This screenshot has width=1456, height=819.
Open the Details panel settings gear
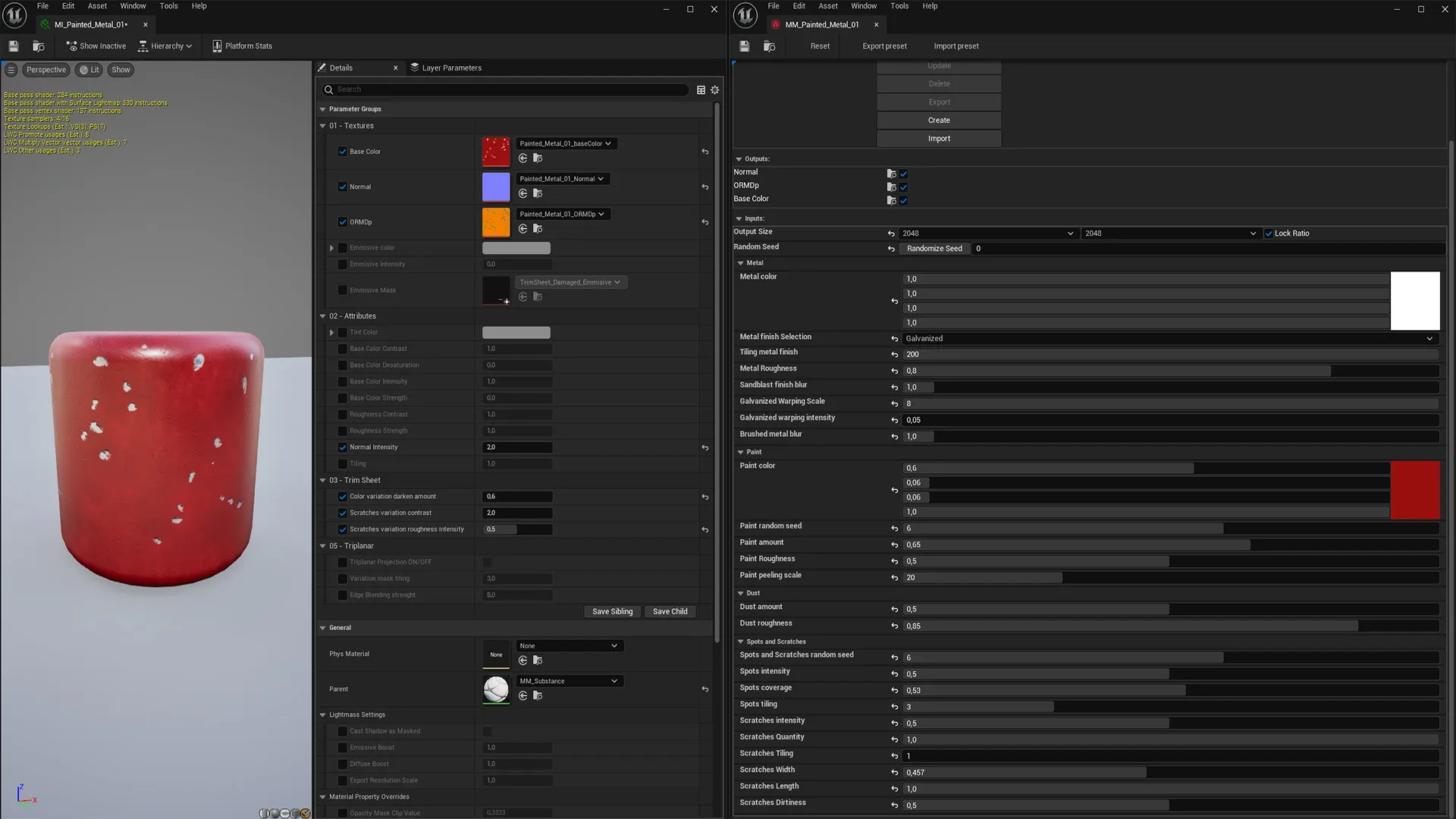click(714, 89)
